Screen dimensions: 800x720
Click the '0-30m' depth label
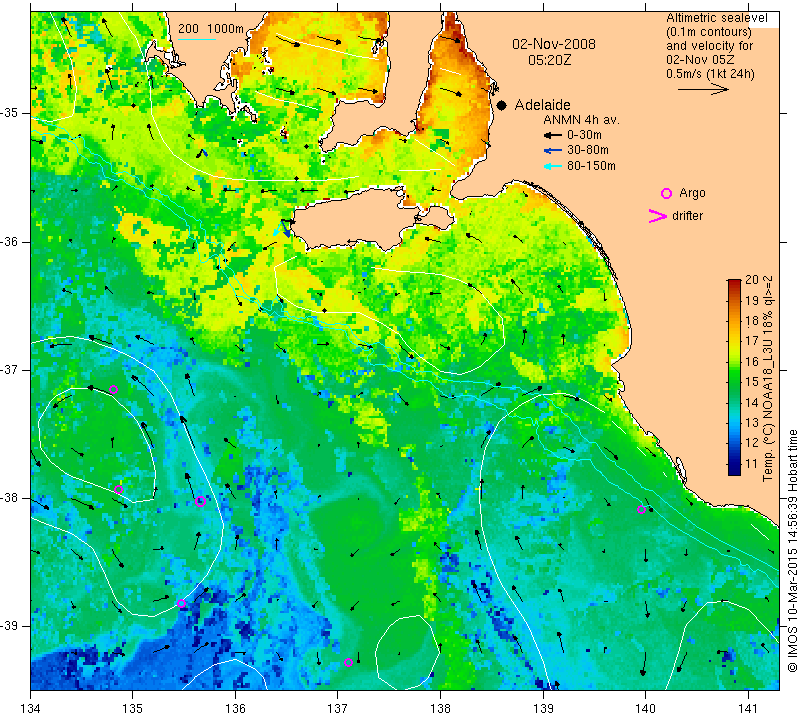click(x=584, y=135)
